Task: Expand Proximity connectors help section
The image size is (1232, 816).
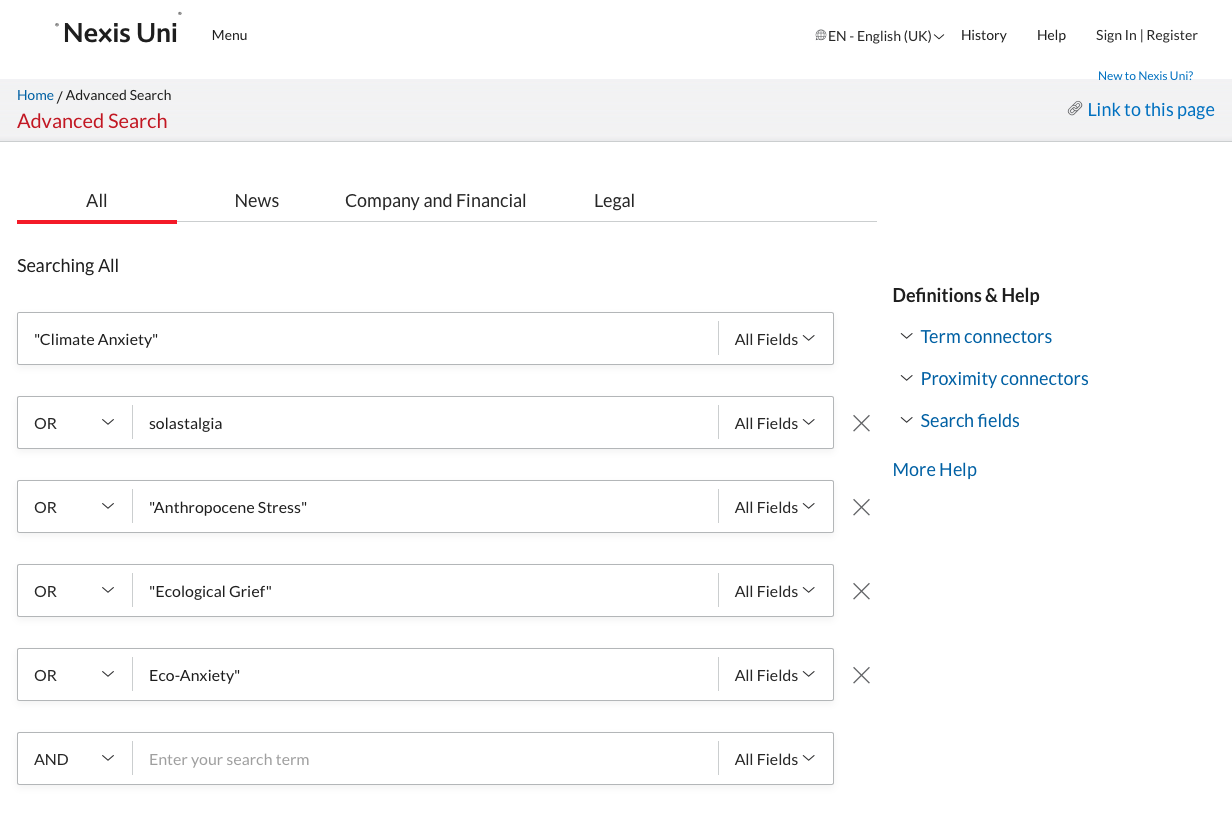Action: [x=906, y=379]
